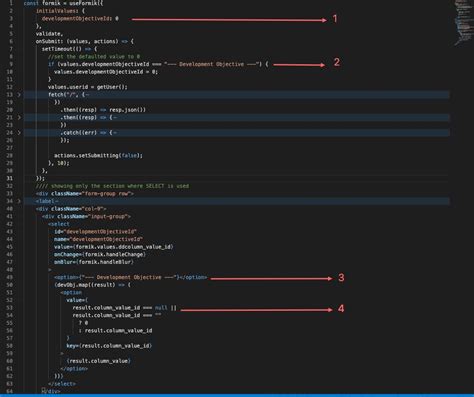The width and height of the screenshot is (474, 397).
Task: Click the div className="form-group row" line
Action: point(85,194)
